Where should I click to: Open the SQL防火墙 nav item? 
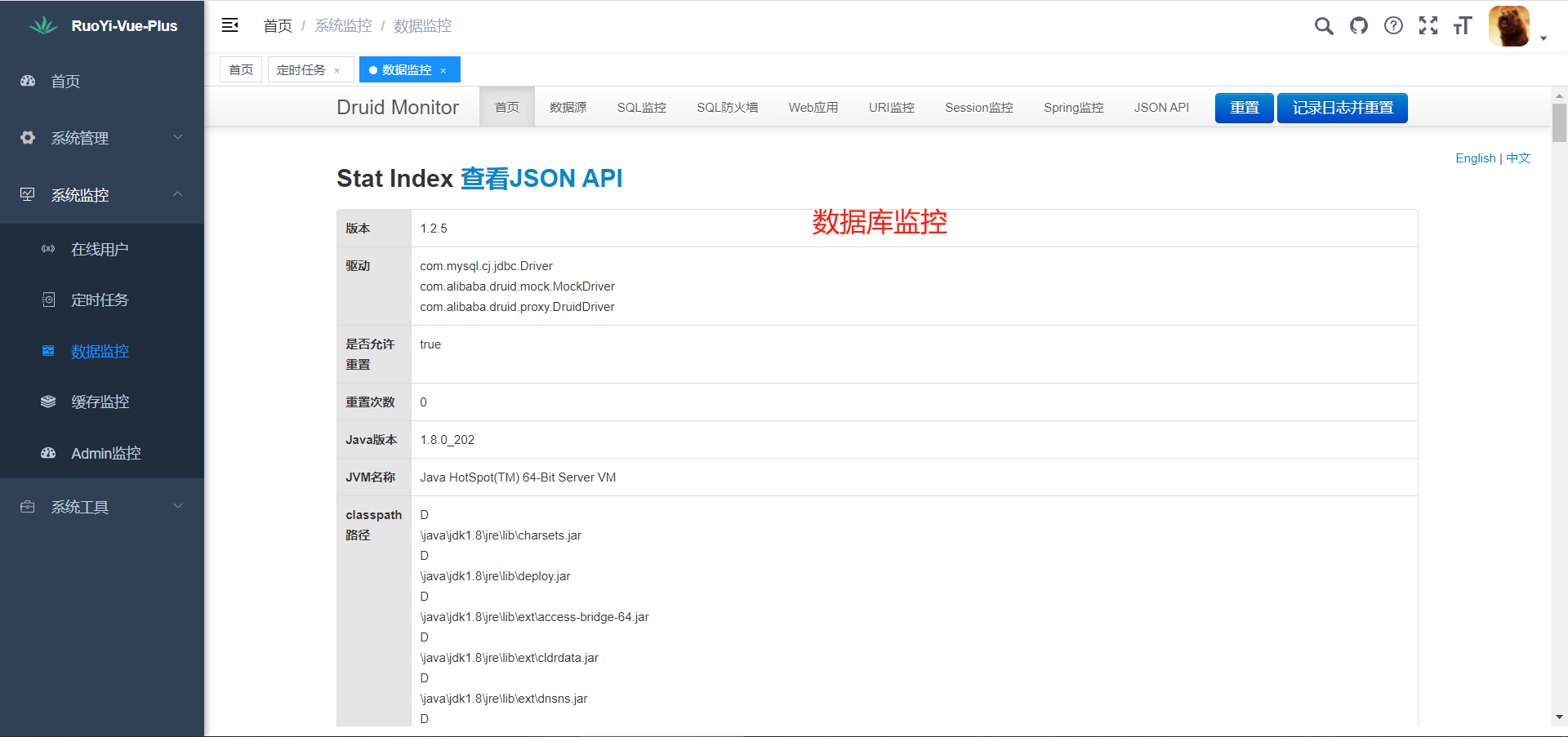728,107
